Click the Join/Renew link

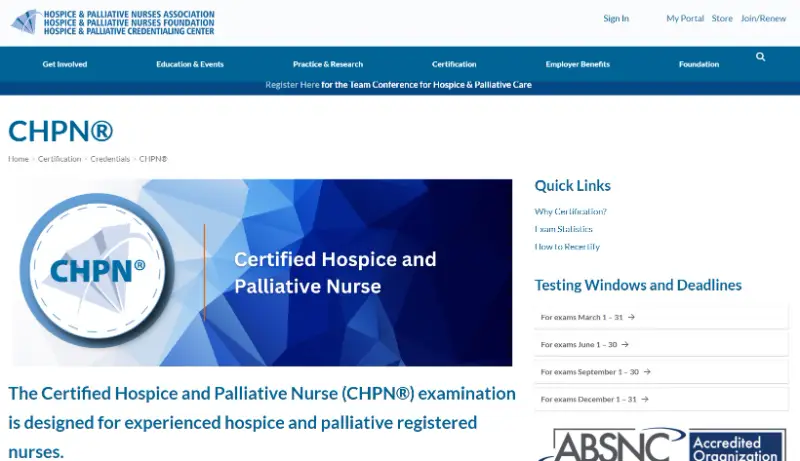click(x=763, y=18)
